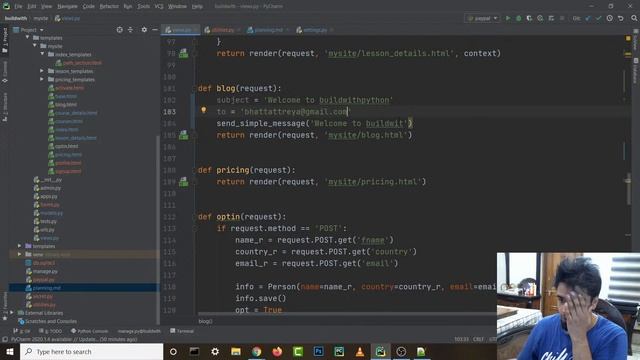Image resolution: width=640 pixels, height=360 pixels.
Task: Run the selected configuration with green play button
Action: click(x=508, y=18)
